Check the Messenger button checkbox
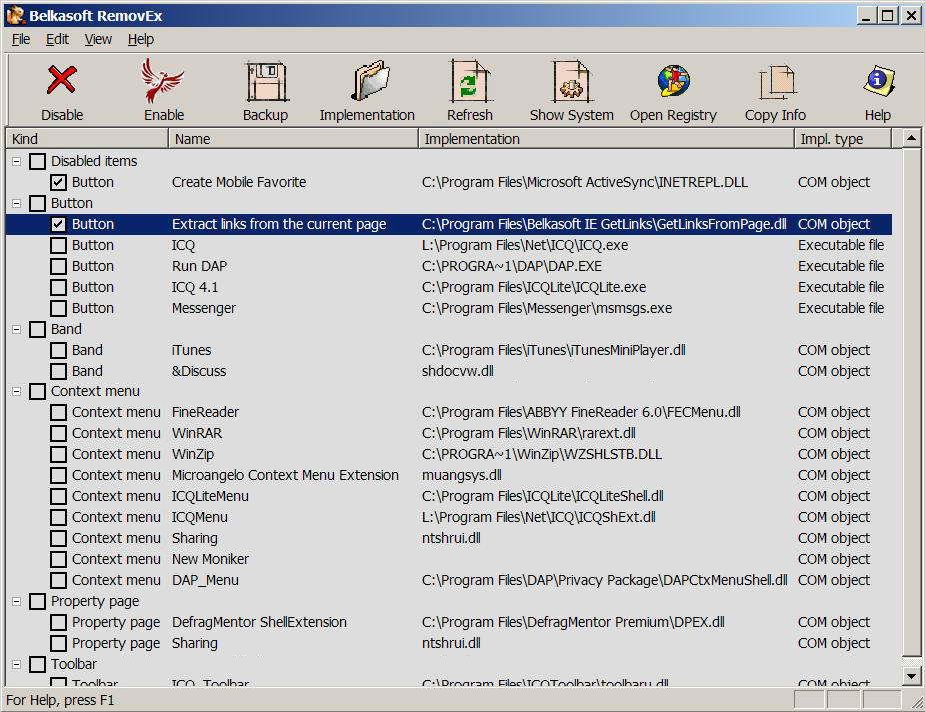Viewport: 925px width, 712px height. pos(58,309)
